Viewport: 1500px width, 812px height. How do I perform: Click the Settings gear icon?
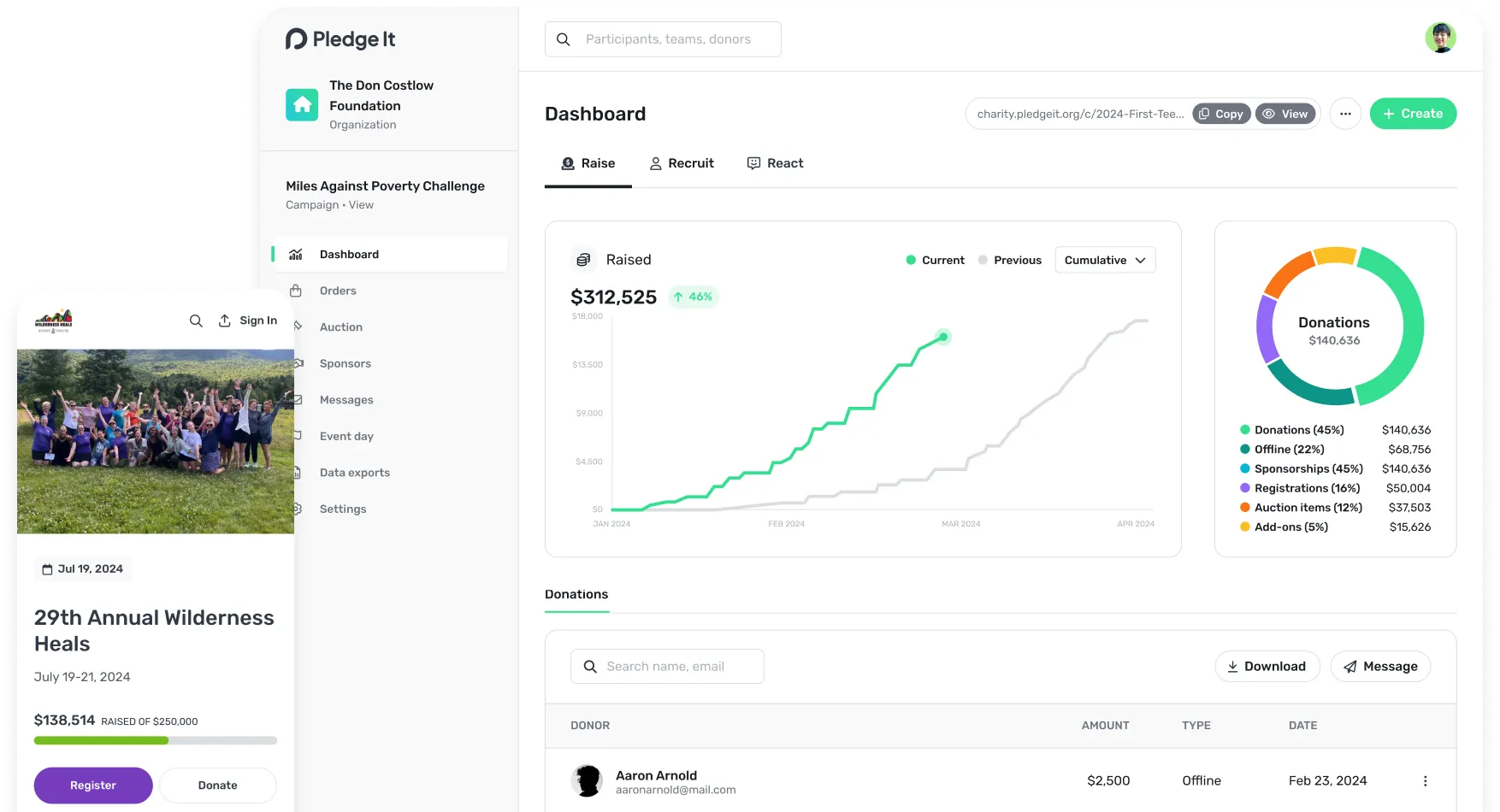[x=297, y=509]
